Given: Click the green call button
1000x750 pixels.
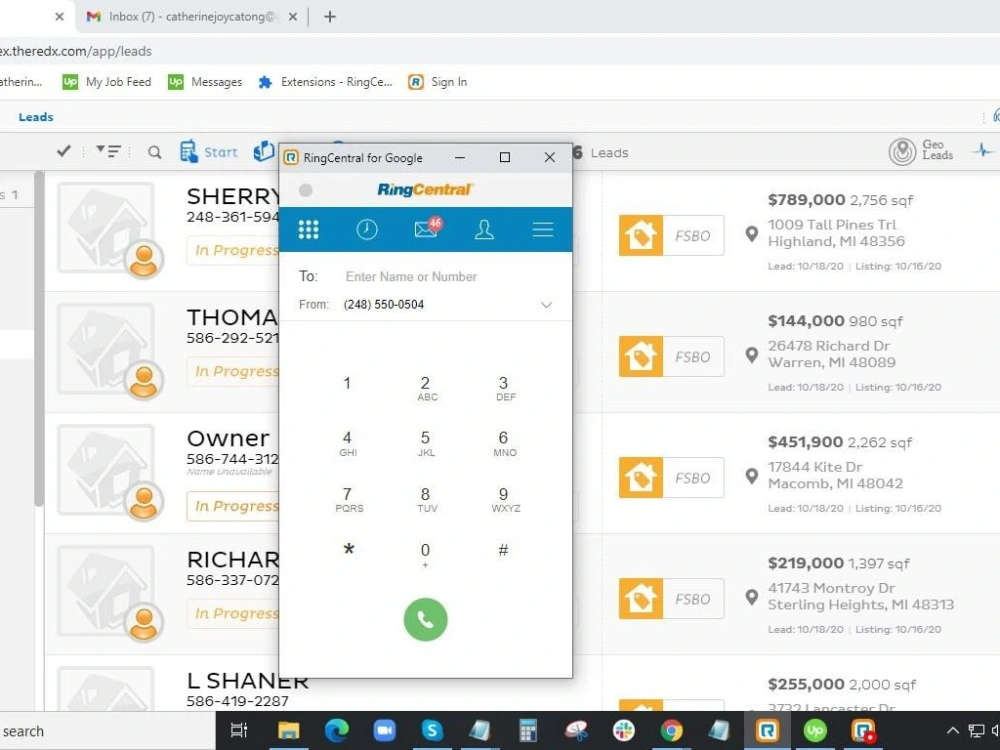Looking at the screenshot, I should (425, 619).
